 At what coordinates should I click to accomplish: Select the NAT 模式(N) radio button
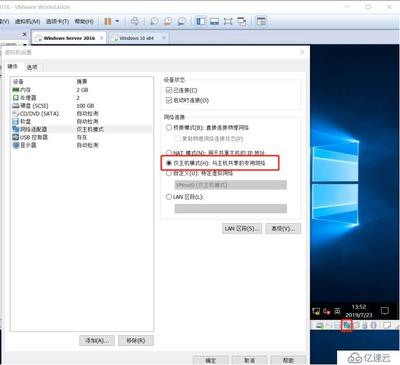click(169, 153)
